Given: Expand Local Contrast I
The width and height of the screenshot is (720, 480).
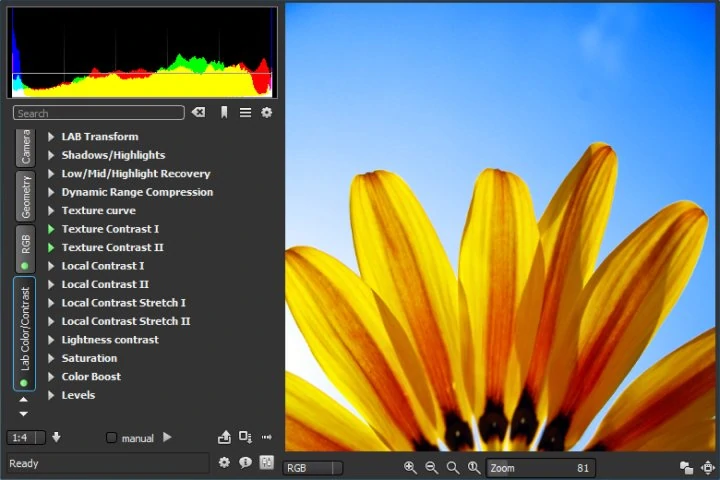Looking at the screenshot, I should 51,266.
